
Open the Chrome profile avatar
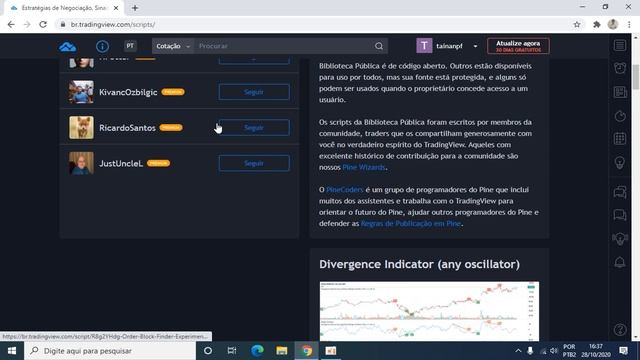(x=613, y=24)
